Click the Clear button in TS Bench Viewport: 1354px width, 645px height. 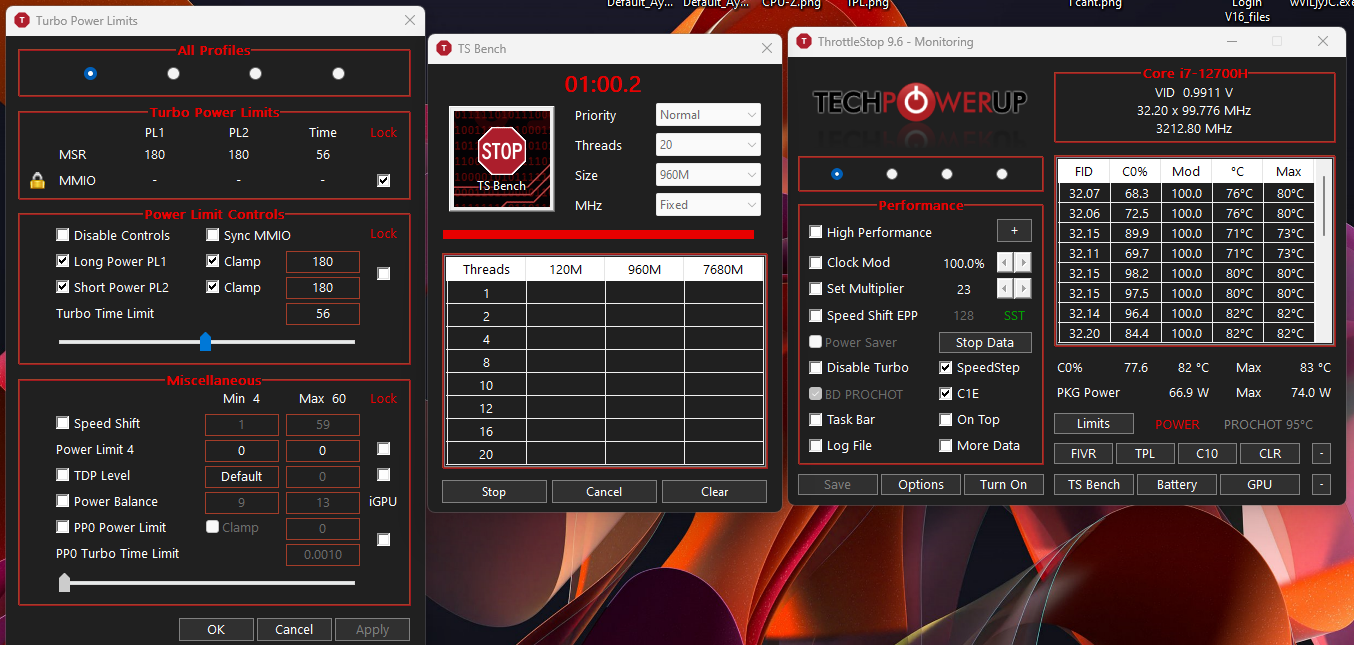pyautogui.click(x=714, y=491)
